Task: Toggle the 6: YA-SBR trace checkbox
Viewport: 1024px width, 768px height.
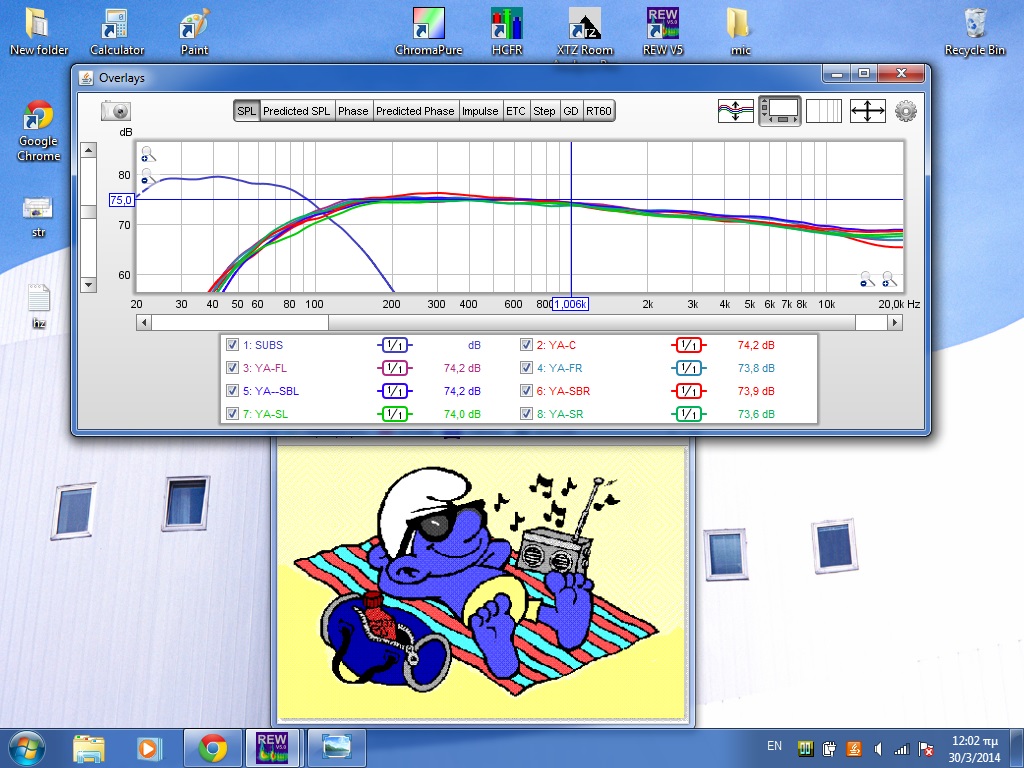Action: pyautogui.click(x=526, y=391)
